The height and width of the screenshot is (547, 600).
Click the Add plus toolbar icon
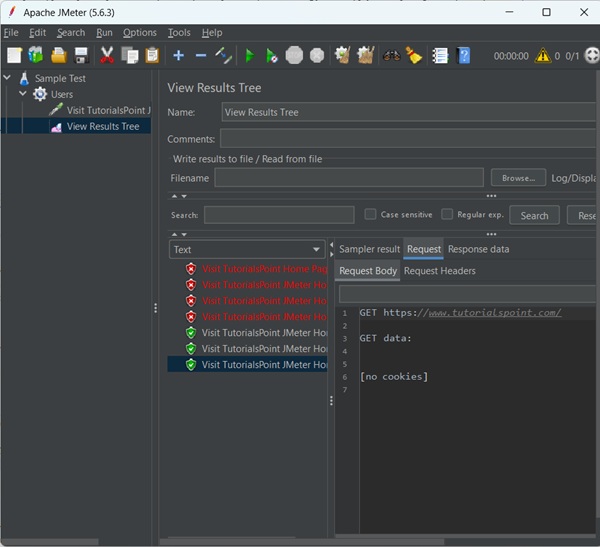click(x=178, y=55)
